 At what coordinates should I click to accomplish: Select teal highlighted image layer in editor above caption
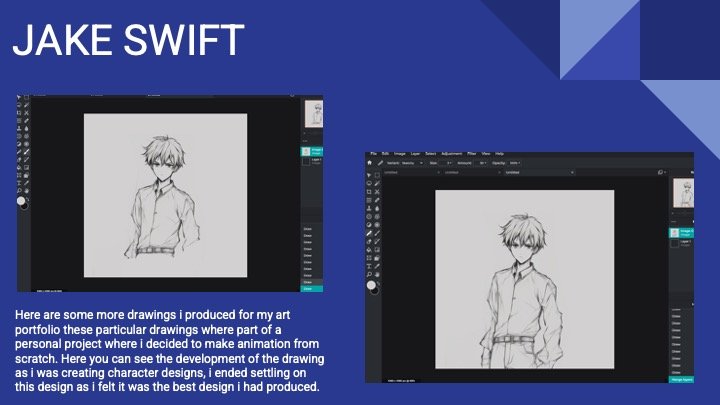coord(312,151)
